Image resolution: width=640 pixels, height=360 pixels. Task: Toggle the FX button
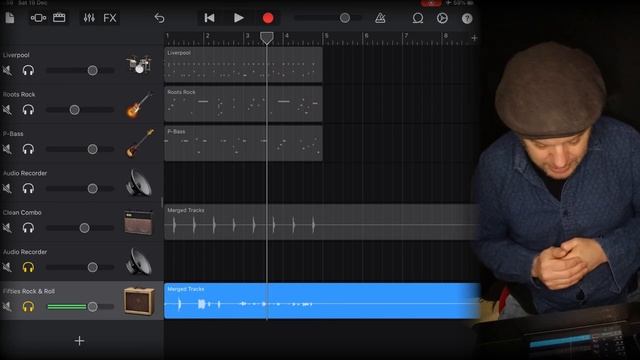[x=110, y=18]
